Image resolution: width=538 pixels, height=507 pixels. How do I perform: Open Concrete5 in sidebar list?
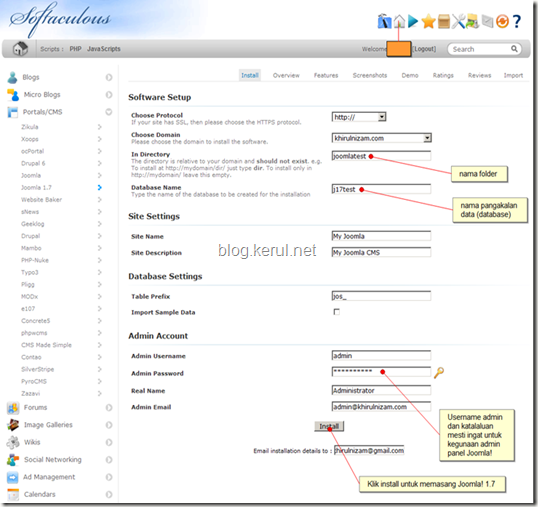pos(36,321)
